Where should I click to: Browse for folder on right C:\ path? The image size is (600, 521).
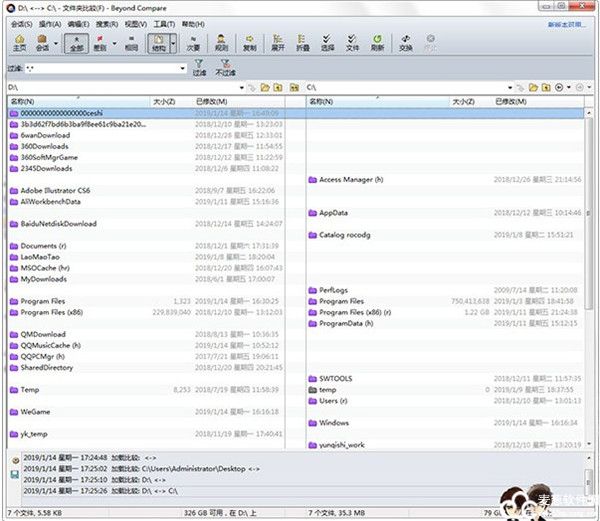(x=533, y=88)
